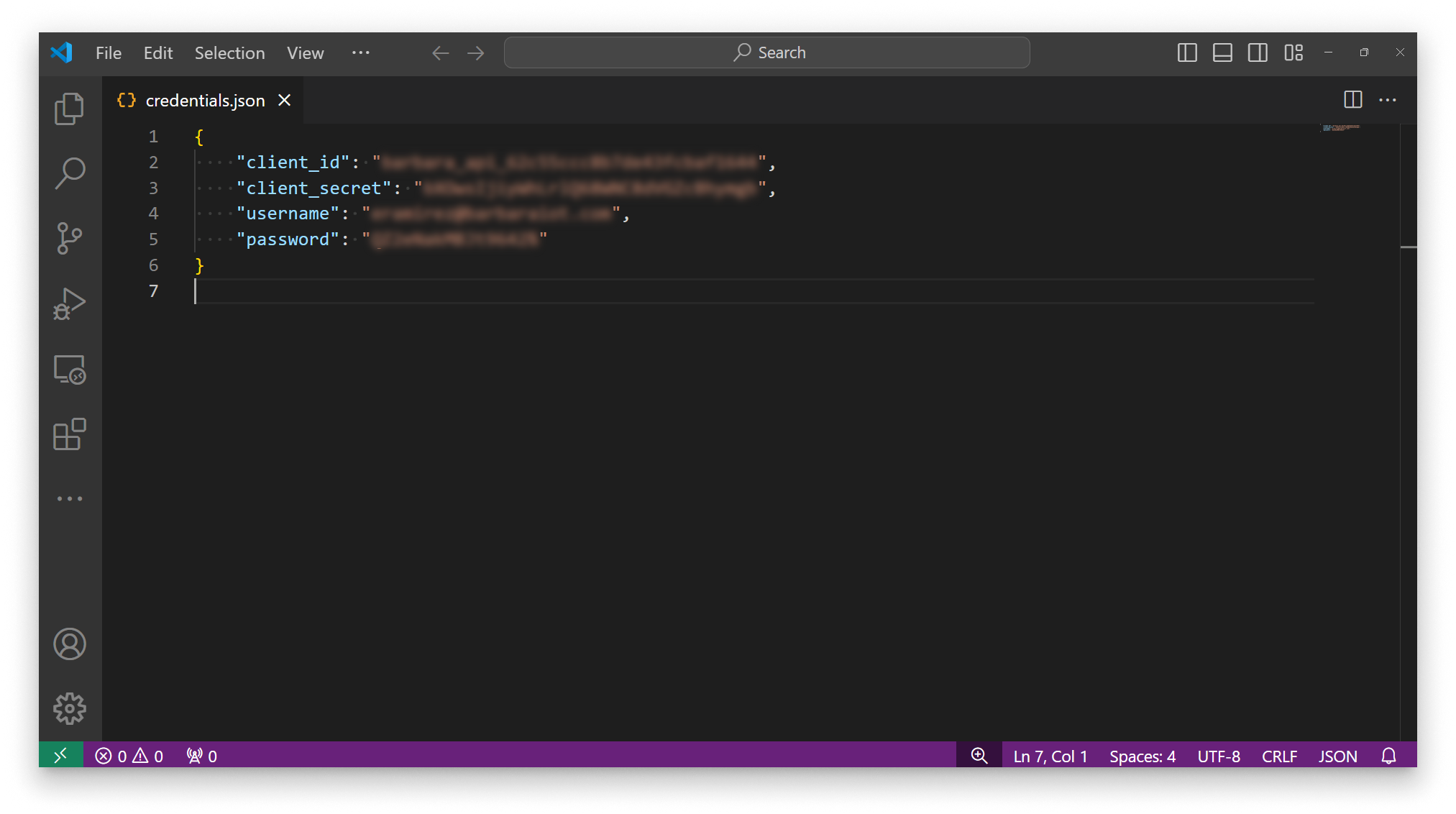The width and height of the screenshot is (1456, 814).
Task: Open Run and Debug view
Action: point(69,303)
